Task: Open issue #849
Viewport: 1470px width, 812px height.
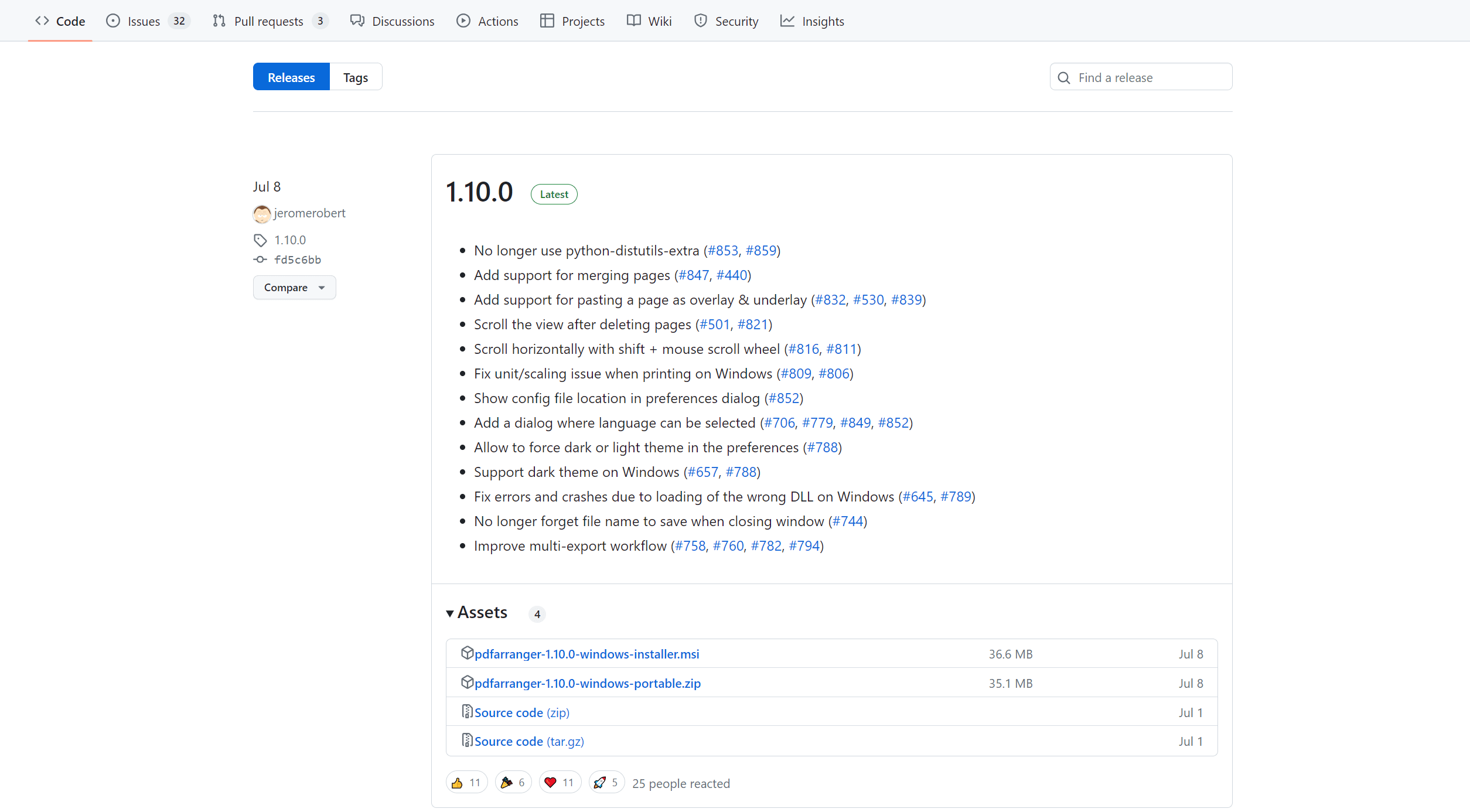Action: [x=855, y=423]
